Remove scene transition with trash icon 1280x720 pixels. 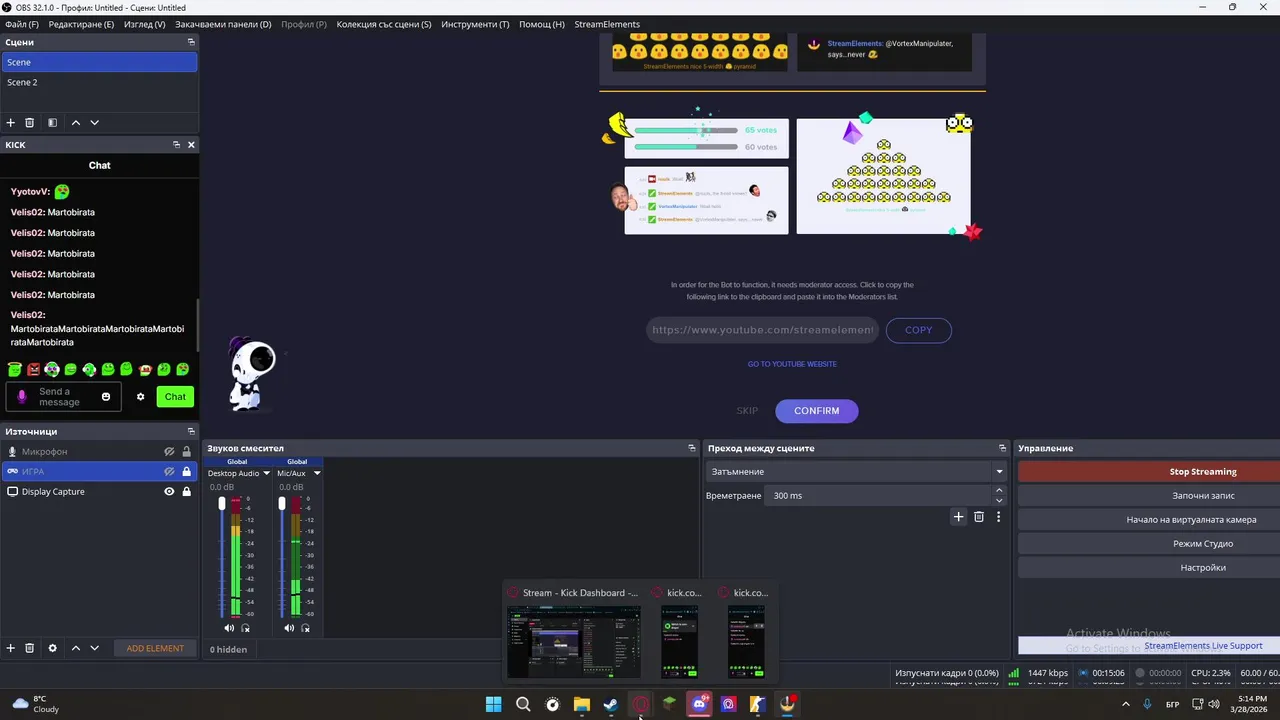pos(979,517)
